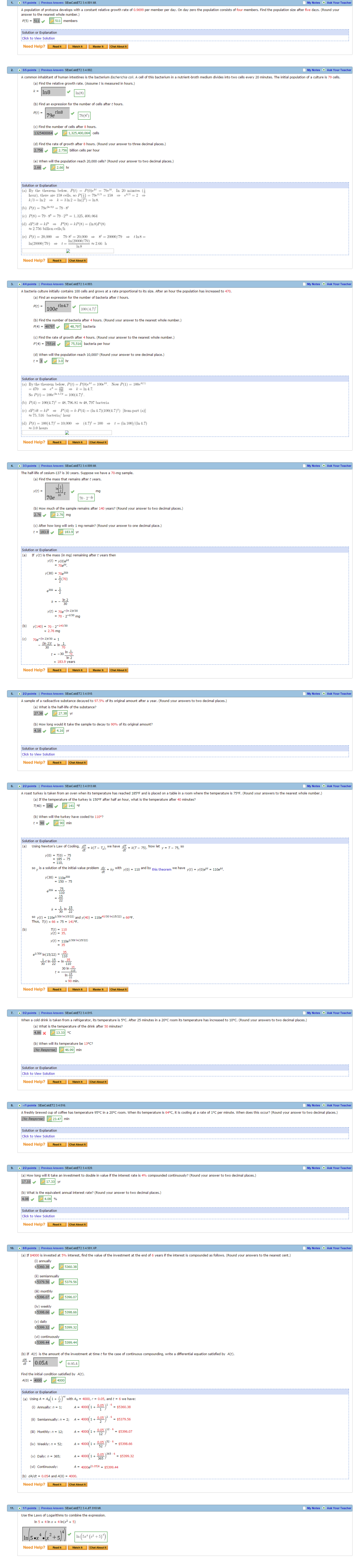The image size is (356, 1568).
Task: Open Previous Answers for question 4
Action: (x=52, y=466)
